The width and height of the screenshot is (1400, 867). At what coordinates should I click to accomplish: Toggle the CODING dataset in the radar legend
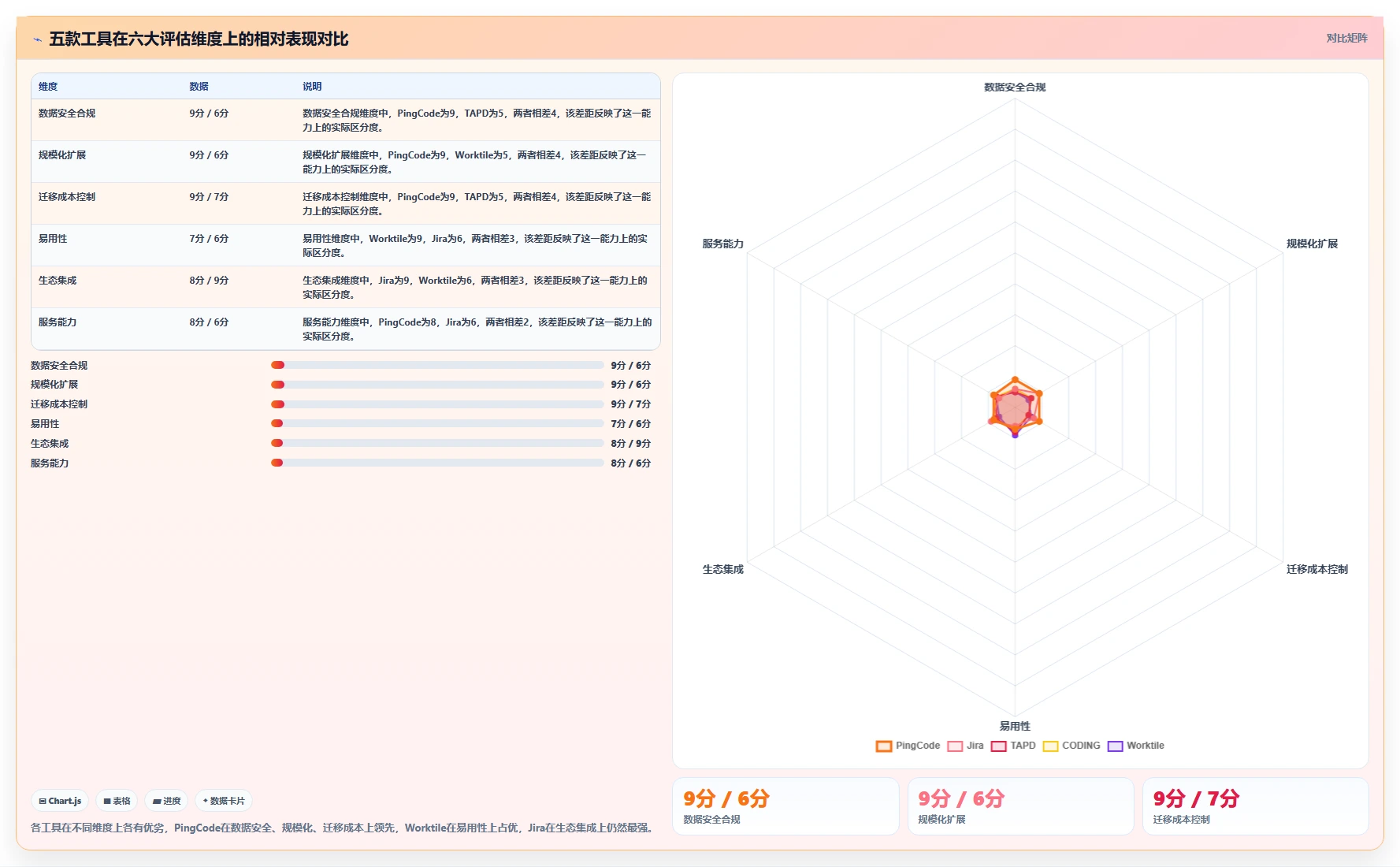click(1071, 746)
